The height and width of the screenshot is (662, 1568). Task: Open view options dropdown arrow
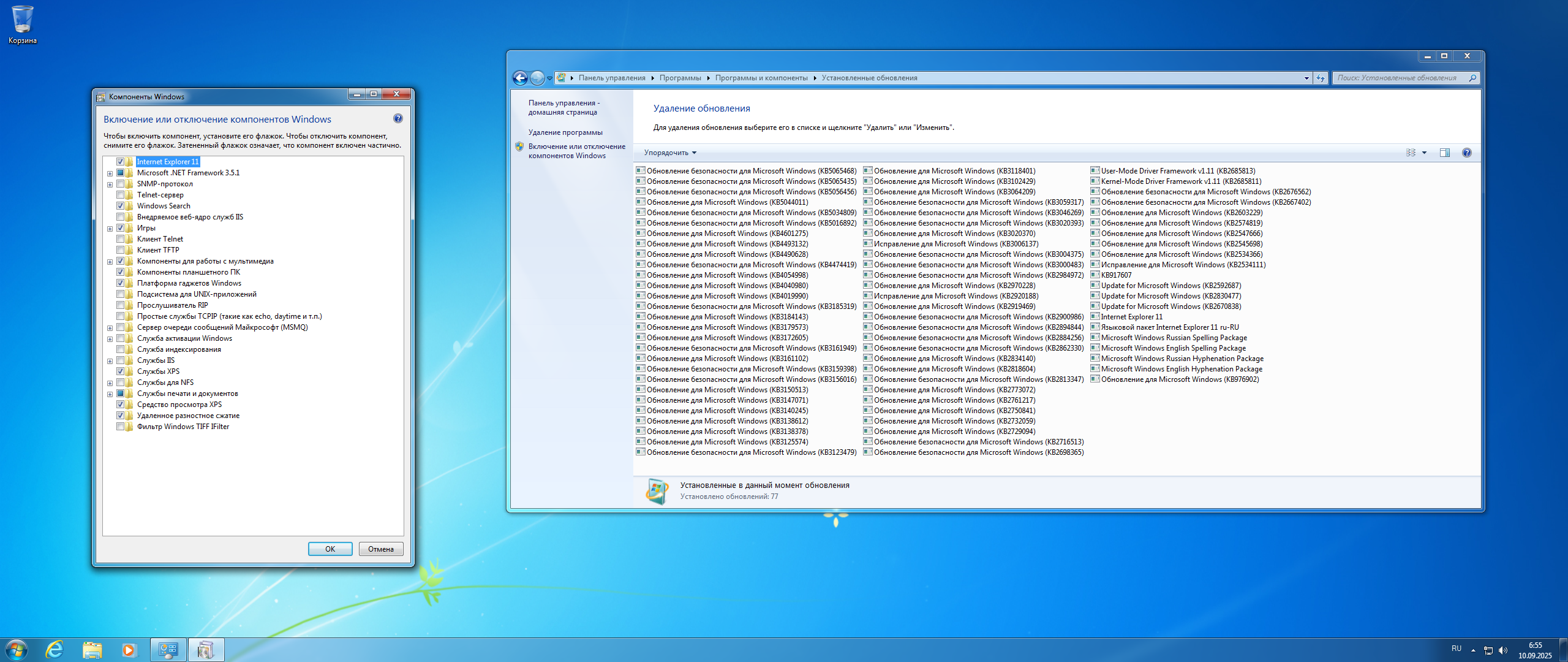[1424, 153]
